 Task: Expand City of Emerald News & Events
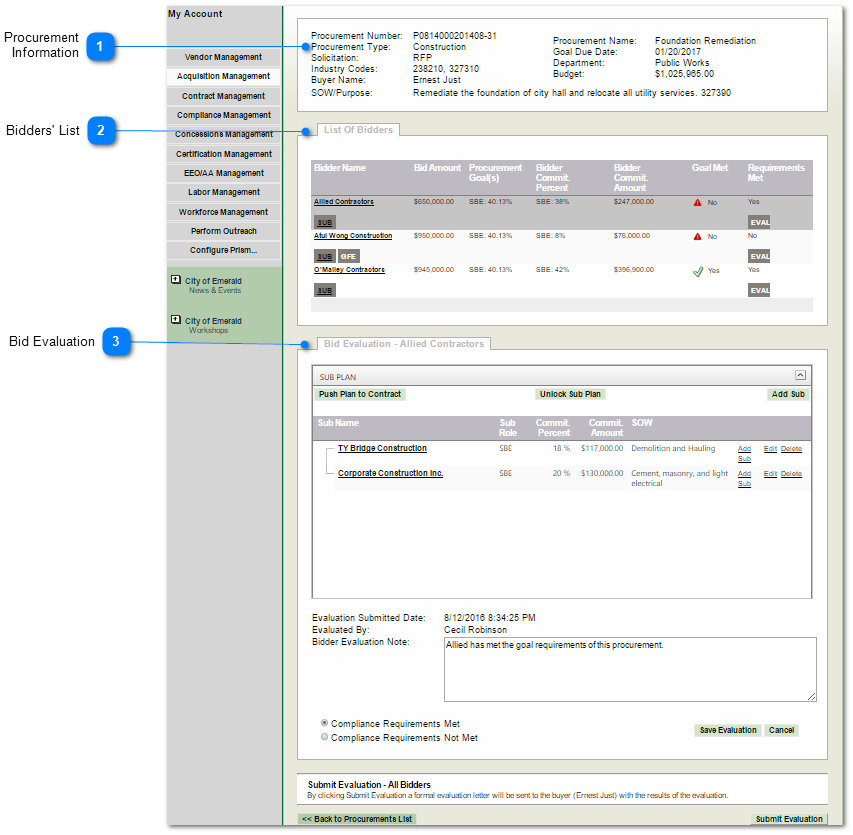click(x=176, y=280)
